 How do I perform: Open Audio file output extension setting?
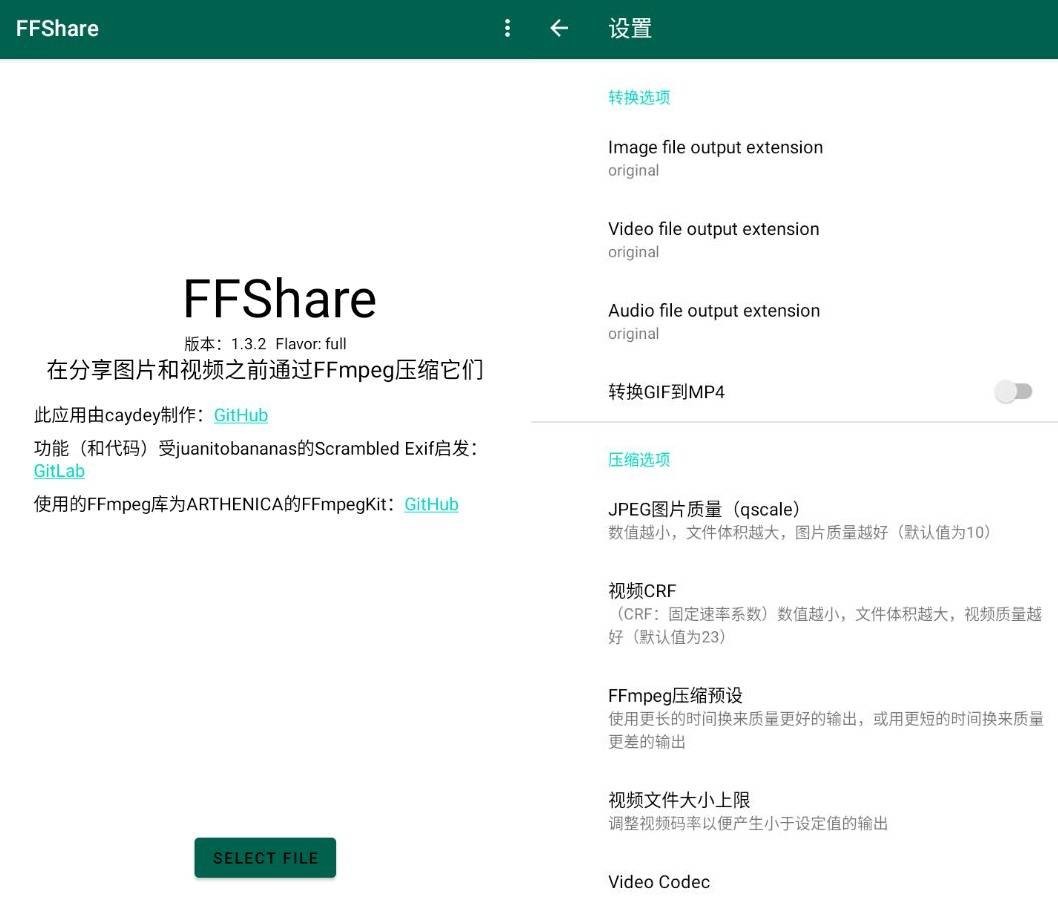tap(713, 321)
